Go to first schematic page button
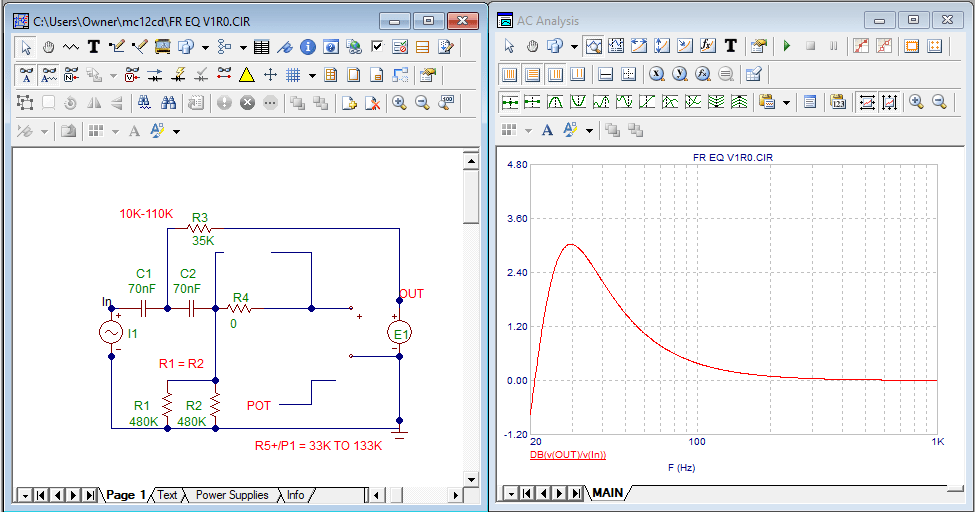 coord(41,495)
